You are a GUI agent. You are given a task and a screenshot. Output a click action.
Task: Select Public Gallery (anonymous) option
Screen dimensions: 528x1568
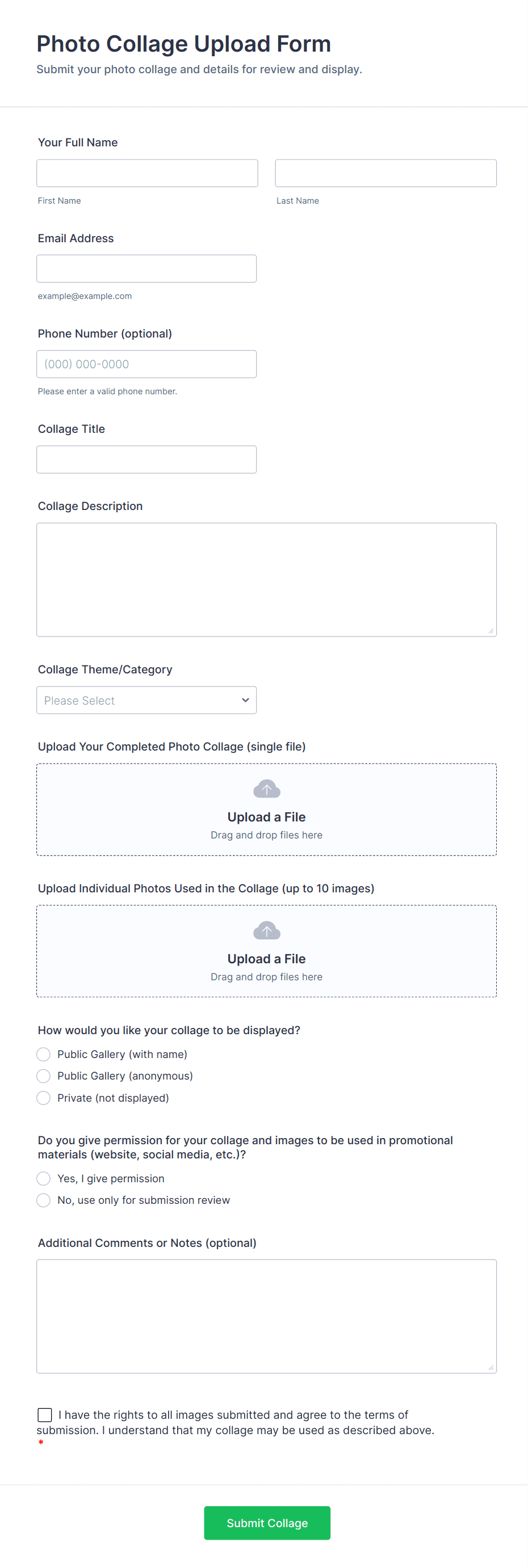click(x=44, y=1076)
